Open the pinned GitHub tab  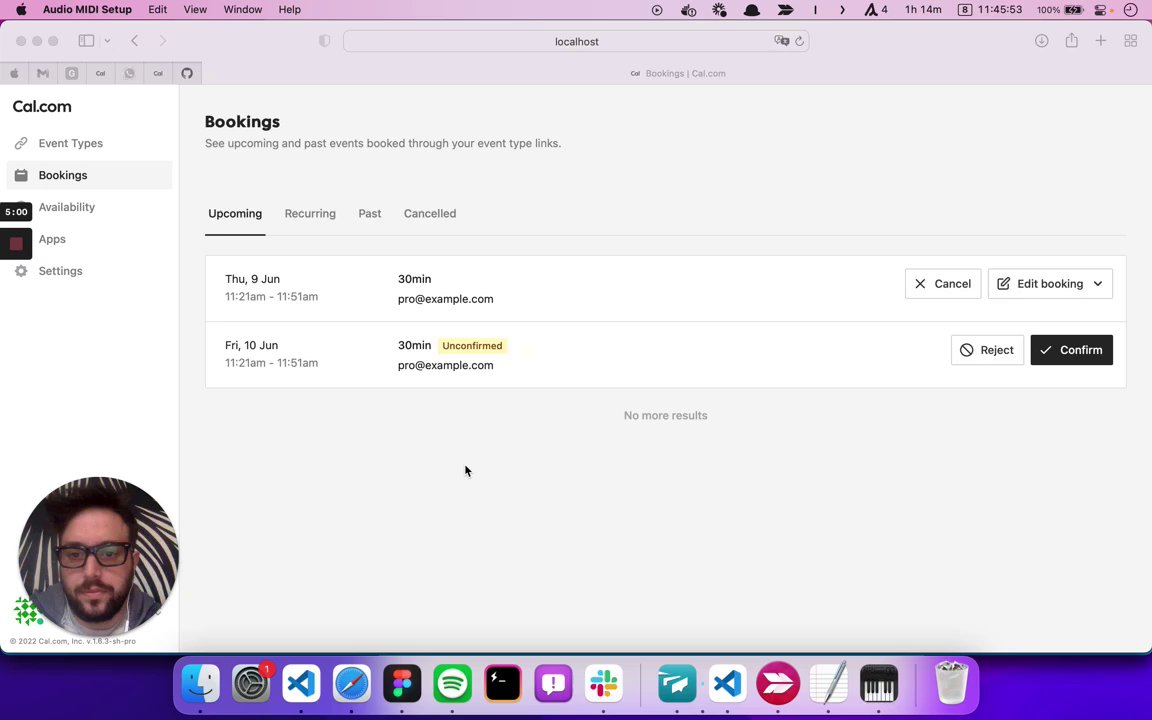[187, 73]
